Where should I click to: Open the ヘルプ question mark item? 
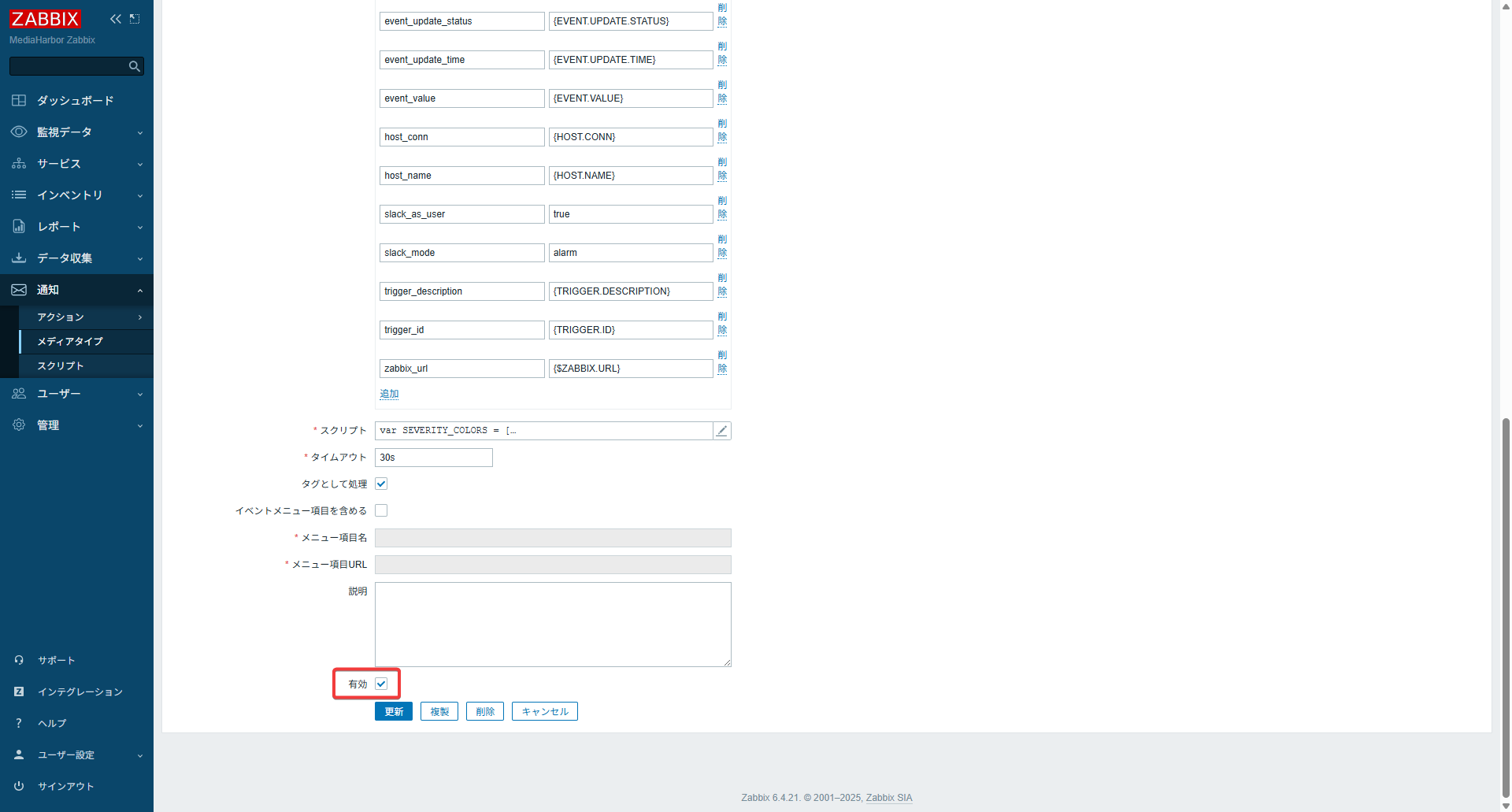52,724
